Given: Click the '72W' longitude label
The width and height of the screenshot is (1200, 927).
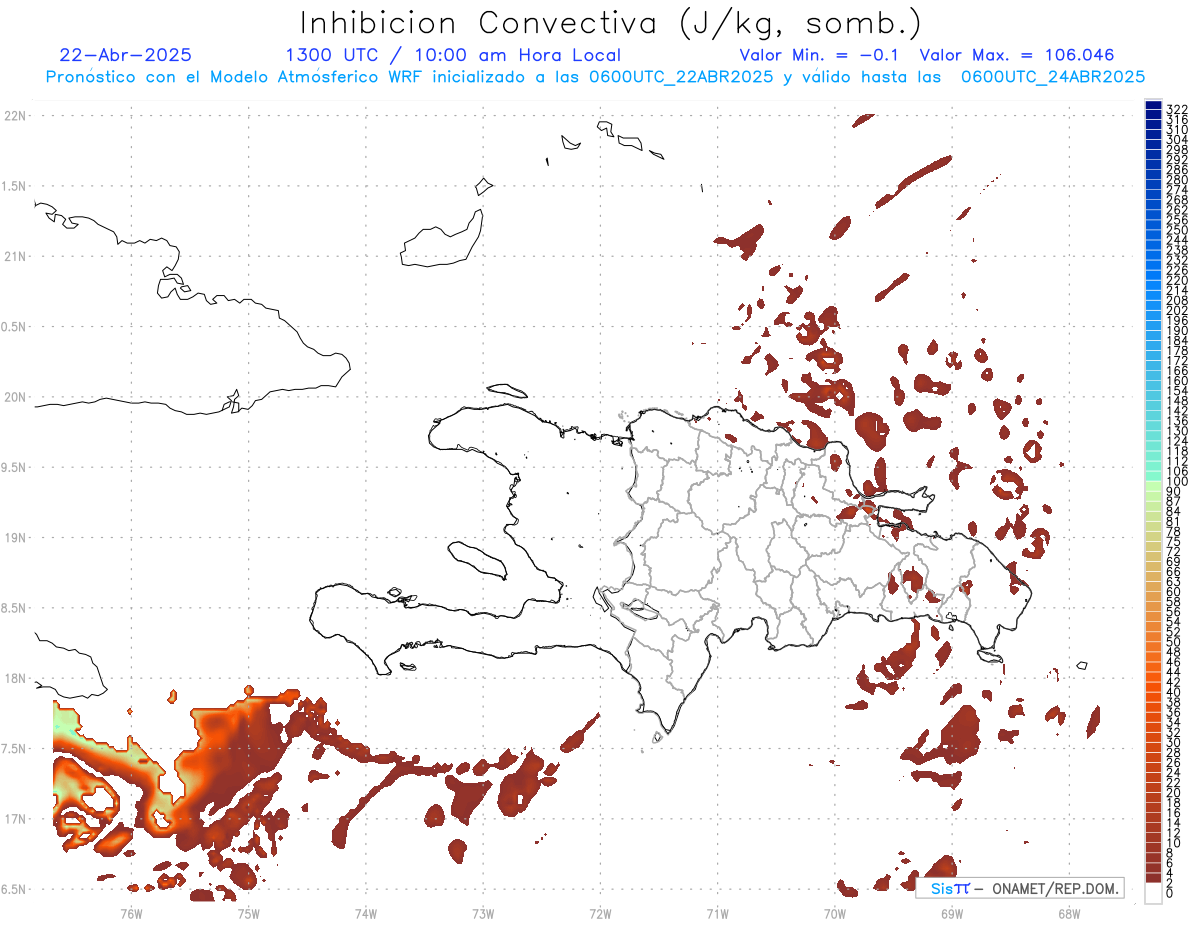Looking at the screenshot, I should click(600, 913).
